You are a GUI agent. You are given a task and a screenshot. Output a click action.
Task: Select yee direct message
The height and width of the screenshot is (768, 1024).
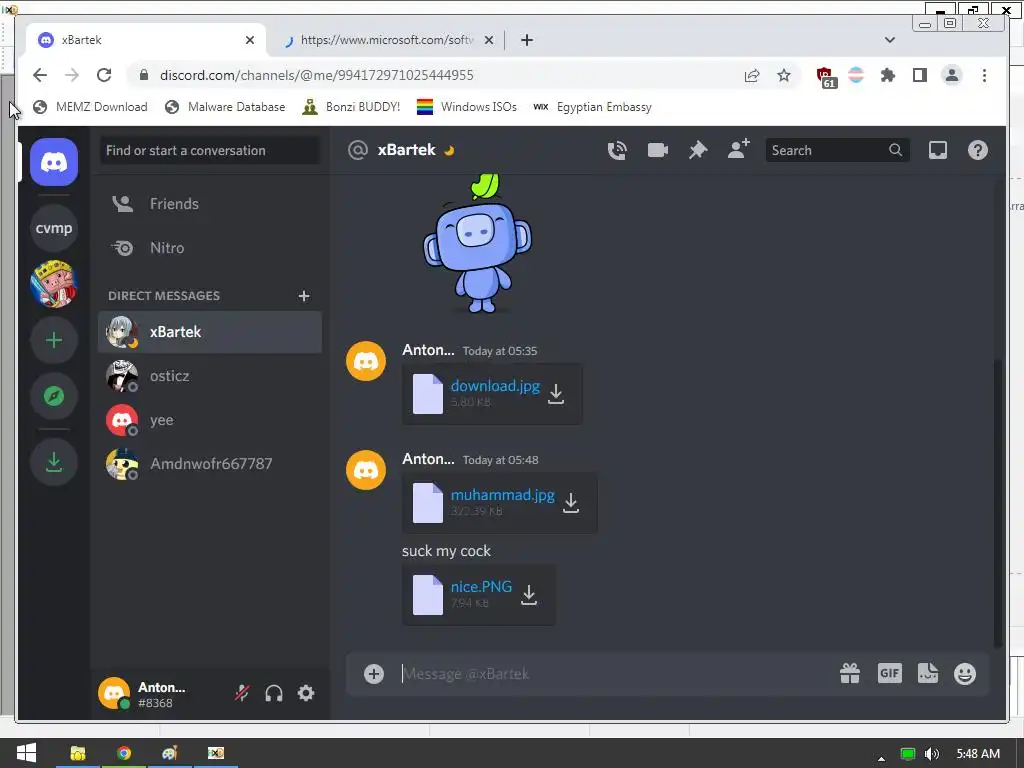210,420
